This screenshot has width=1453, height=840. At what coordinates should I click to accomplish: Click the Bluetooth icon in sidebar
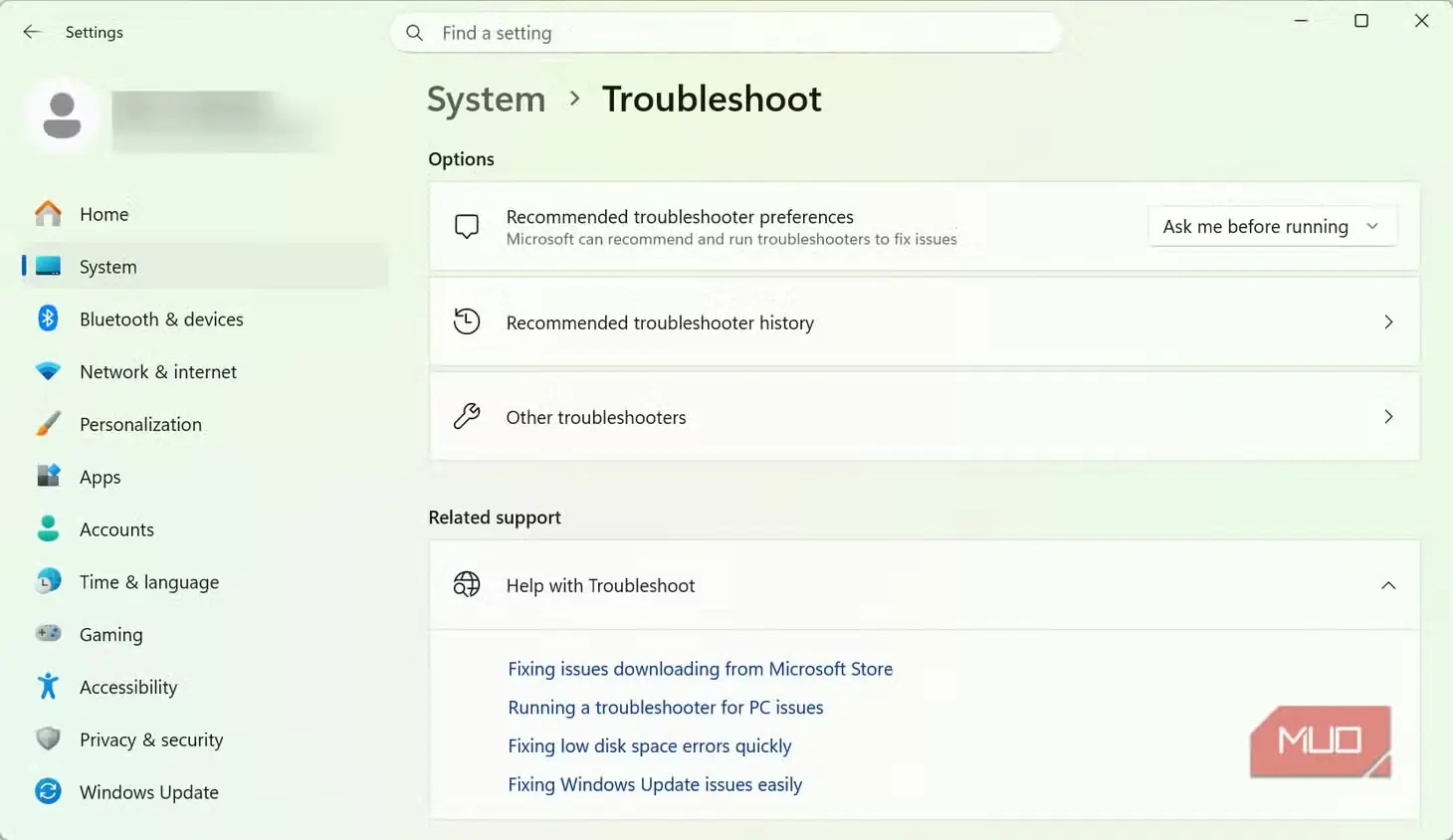[x=48, y=318]
